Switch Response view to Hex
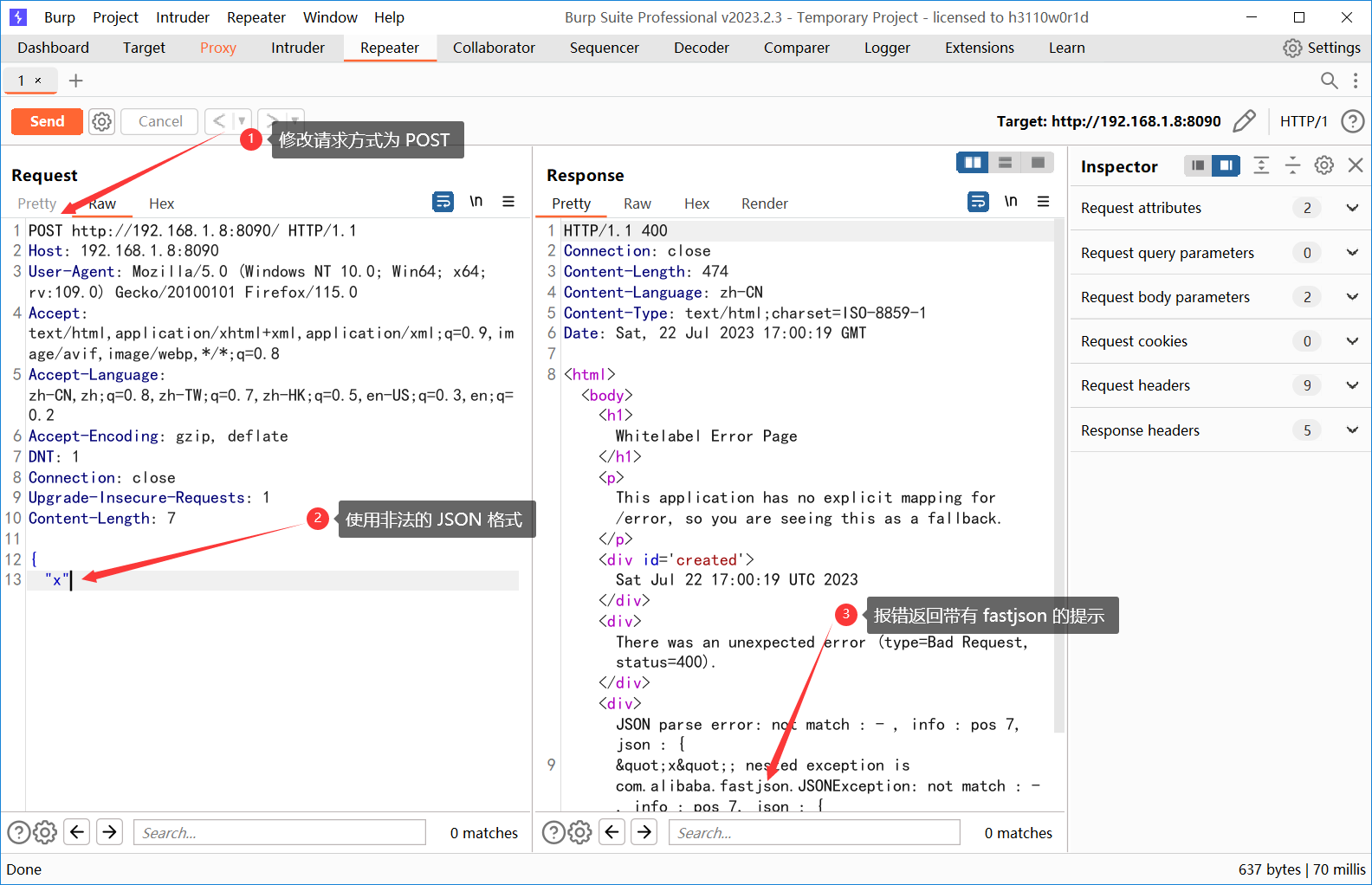This screenshot has height=885, width=1372. (x=696, y=203)
